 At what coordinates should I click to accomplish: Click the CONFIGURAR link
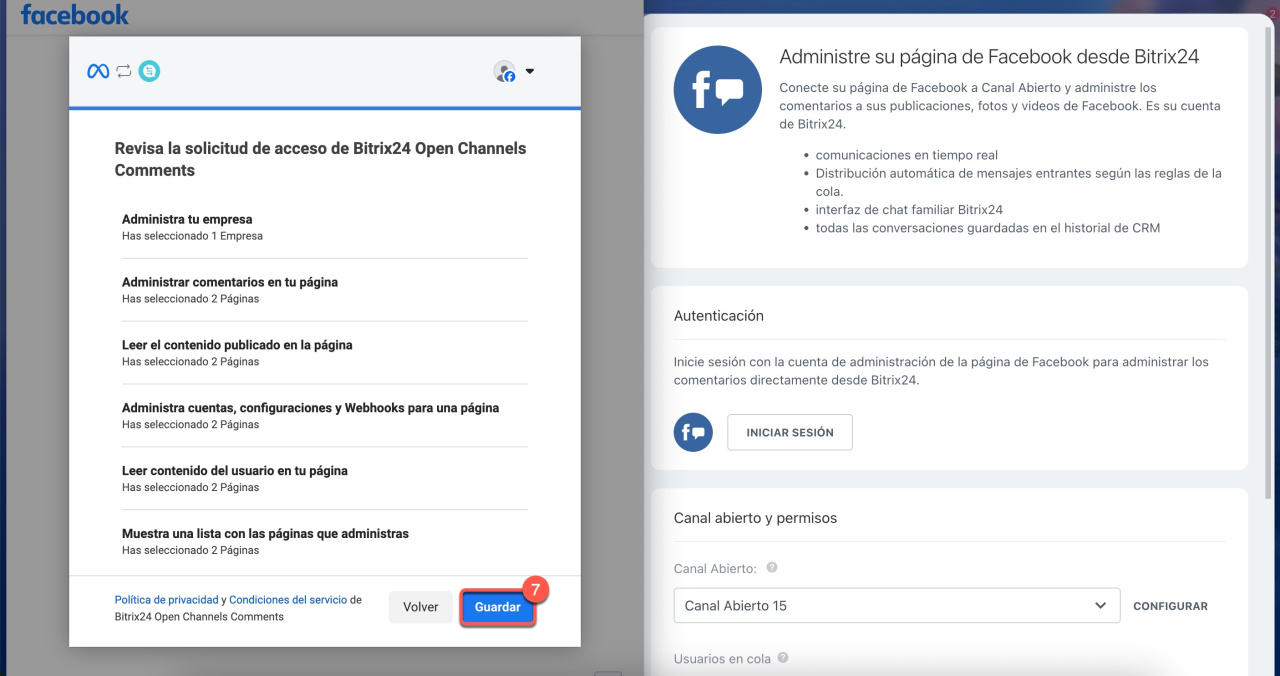(x=1170, y=606)
